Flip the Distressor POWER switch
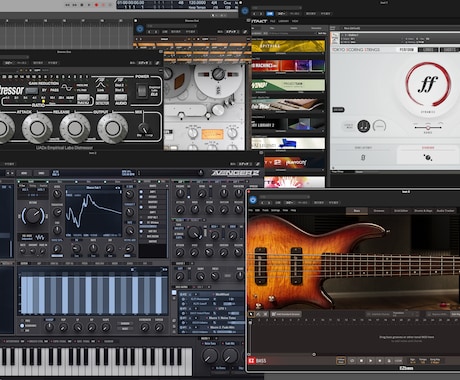Viewport: 460px width, 380px height. (142, 90)
